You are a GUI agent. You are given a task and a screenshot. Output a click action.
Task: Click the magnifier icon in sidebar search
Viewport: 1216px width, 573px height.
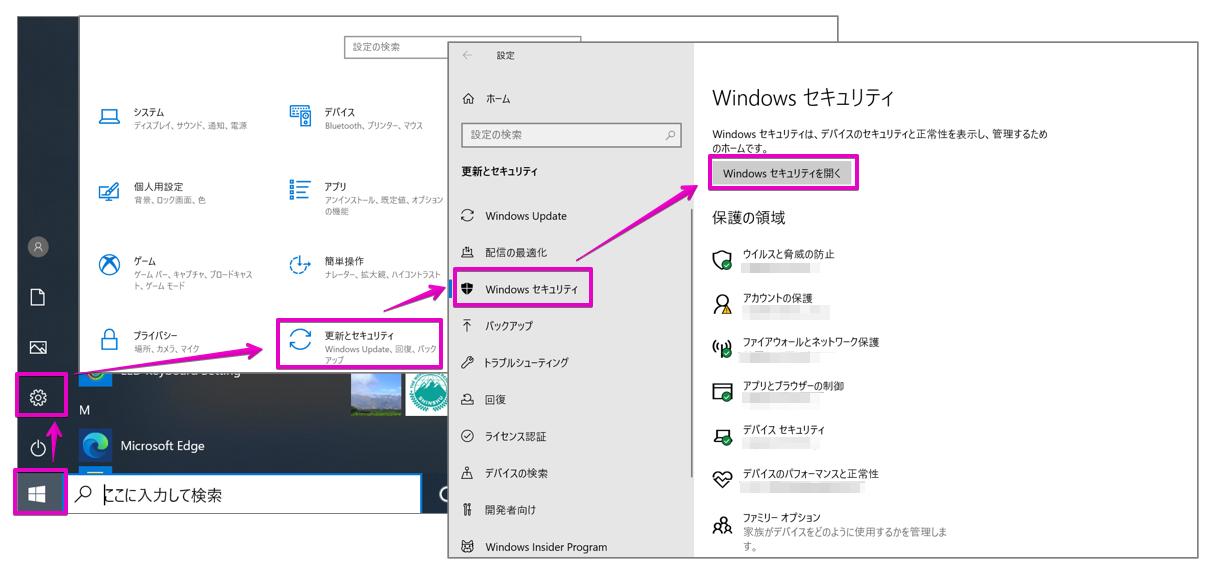coord(670,134)
